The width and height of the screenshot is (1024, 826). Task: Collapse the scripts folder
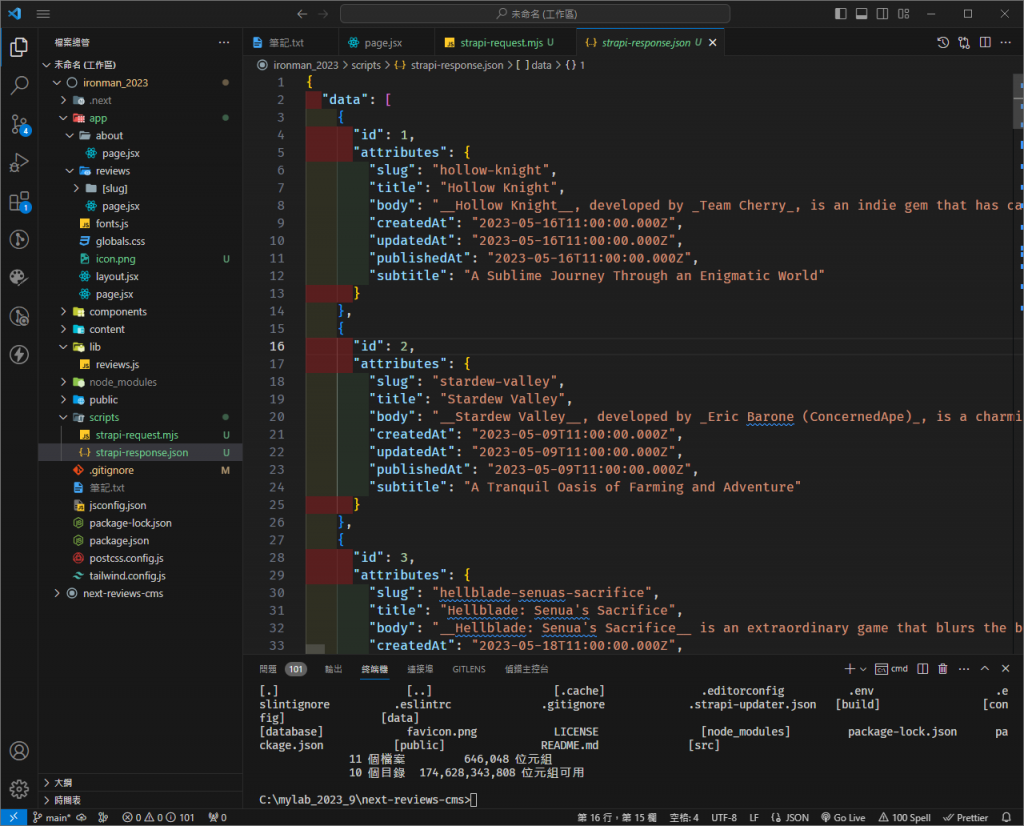pyautogui.click(x=103, y=417)
